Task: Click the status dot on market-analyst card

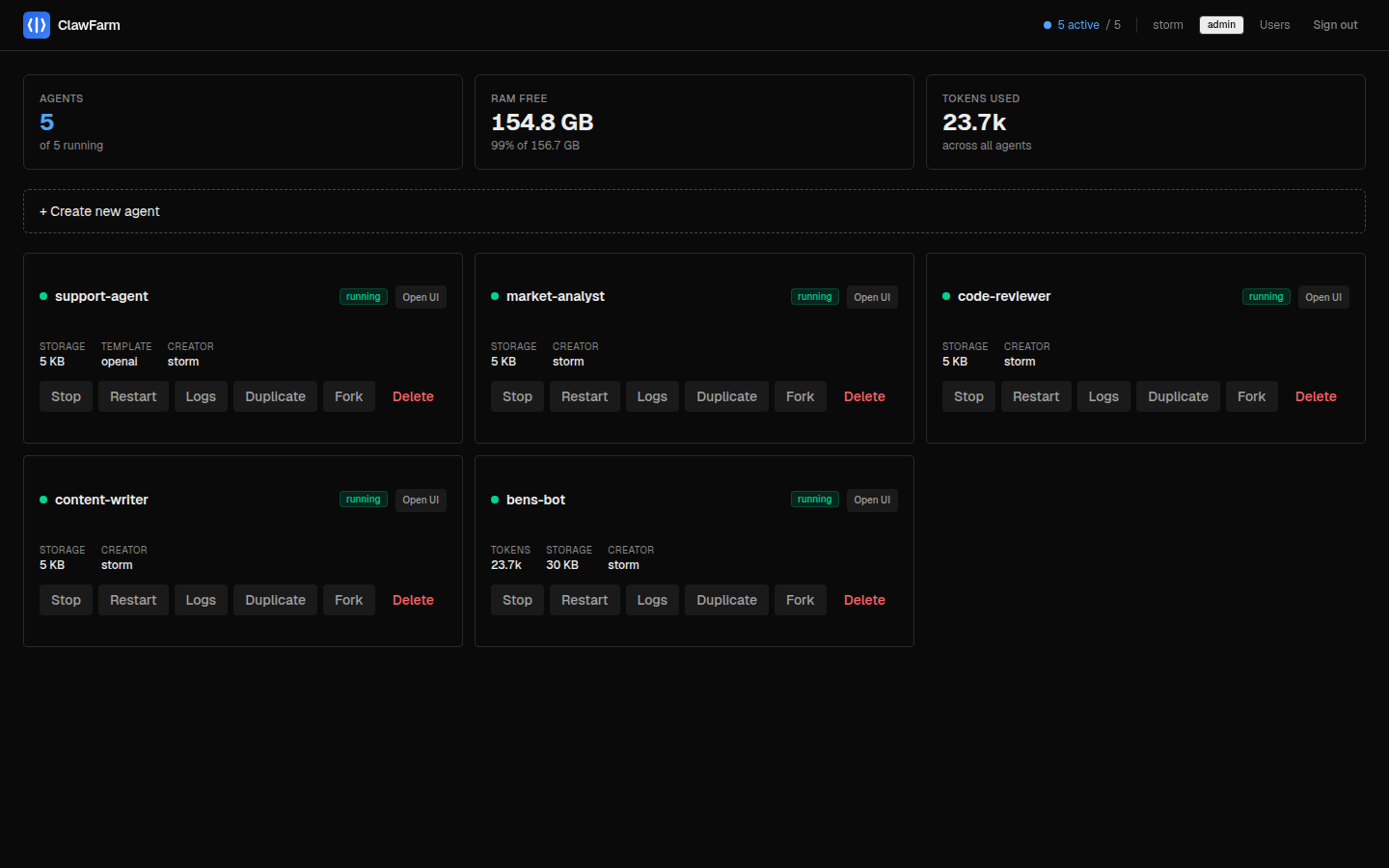Action: click(x=494, y=296)
